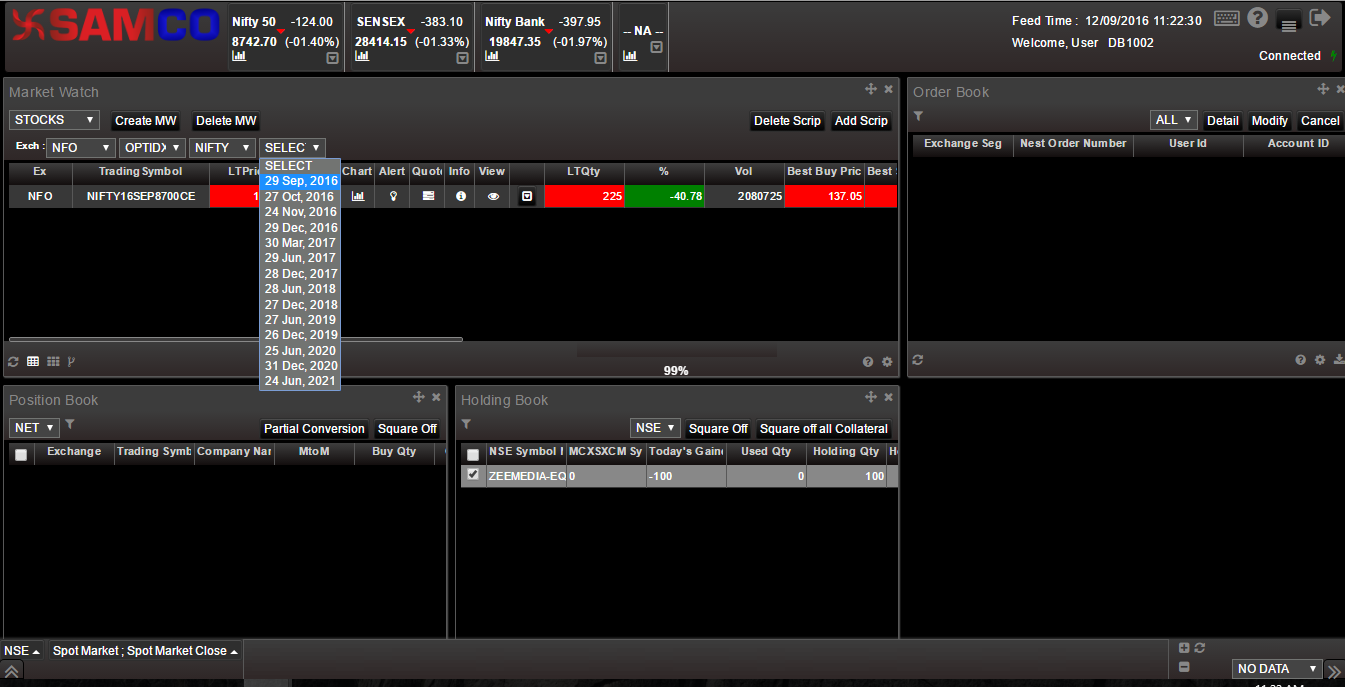
Task: Click Partial Conversion in Position Book
Action: (314, 429)
